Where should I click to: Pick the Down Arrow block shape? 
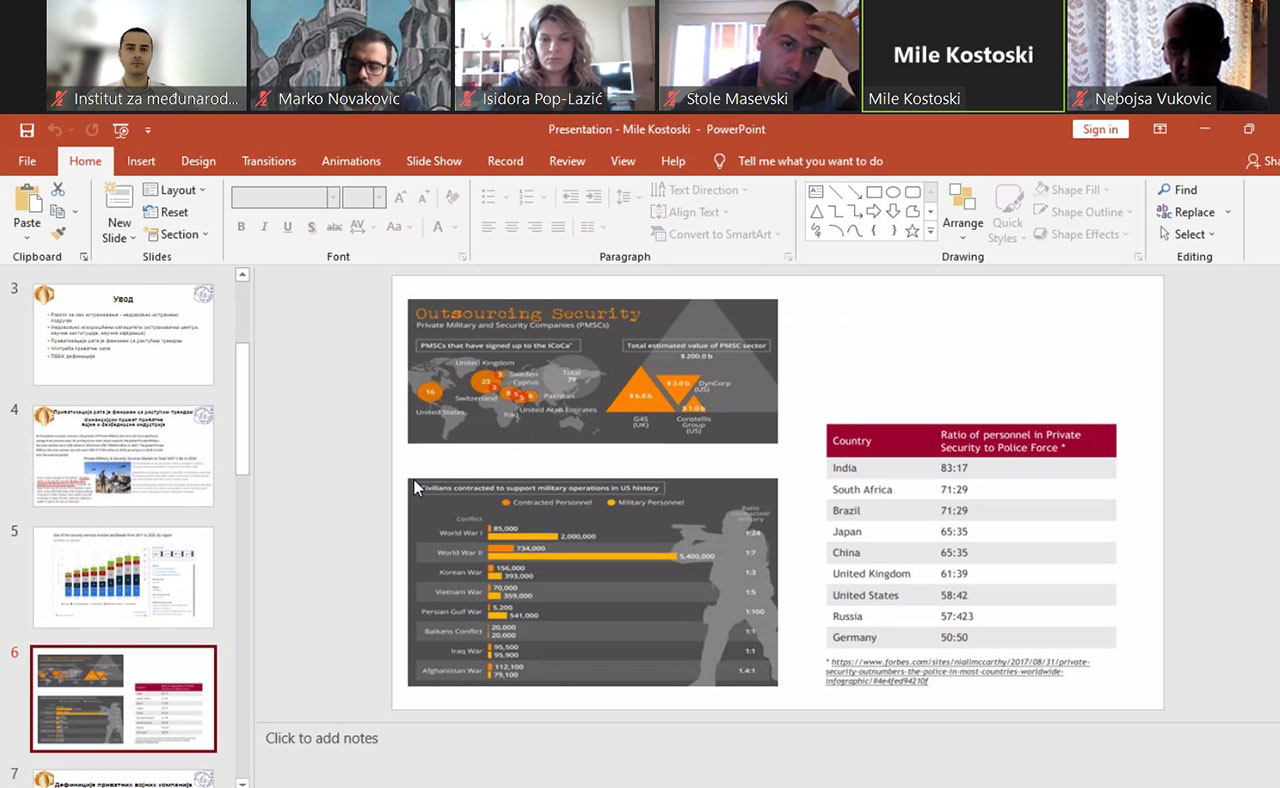tap(893, 211)
